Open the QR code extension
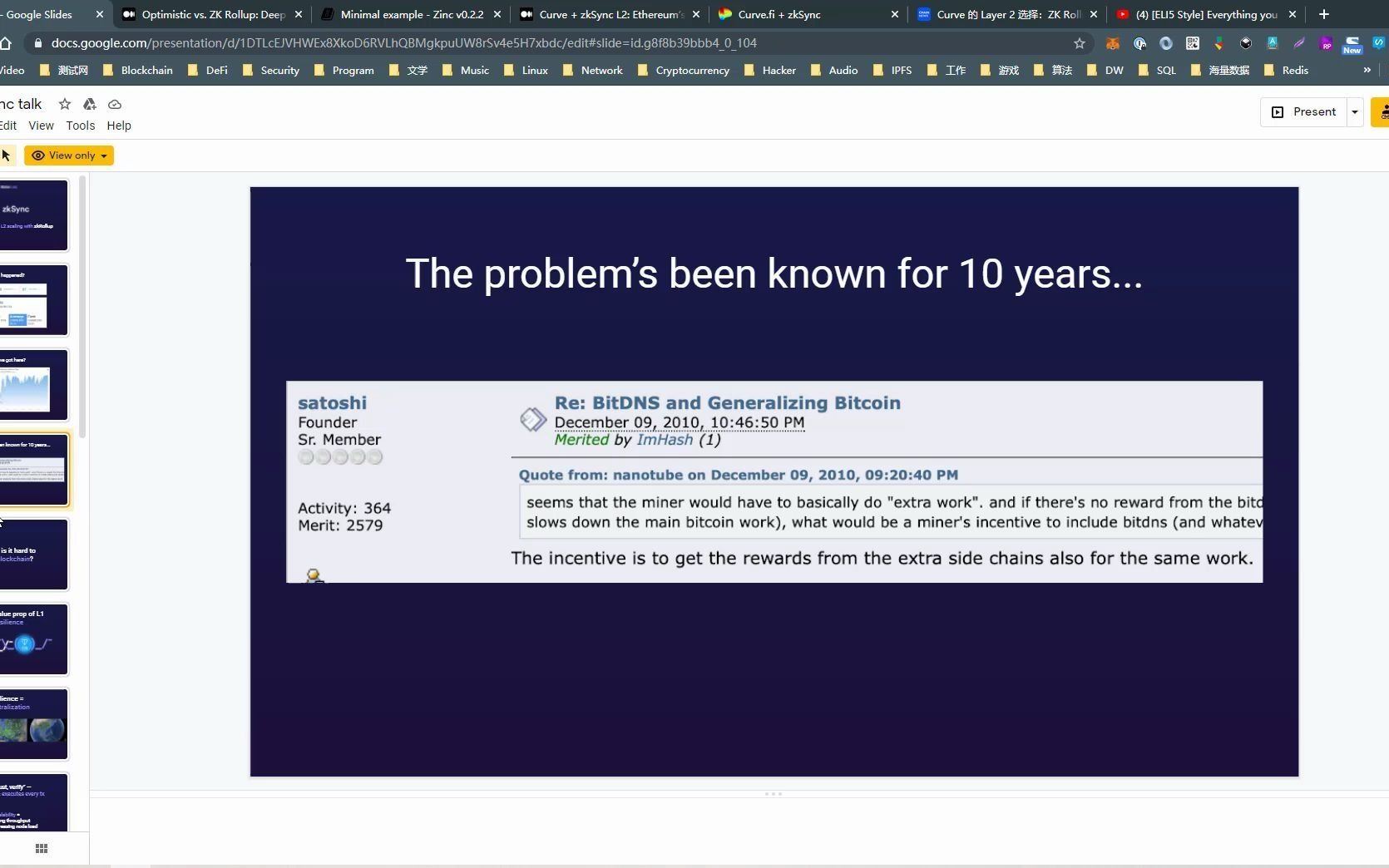 (x=1193, y=43)
